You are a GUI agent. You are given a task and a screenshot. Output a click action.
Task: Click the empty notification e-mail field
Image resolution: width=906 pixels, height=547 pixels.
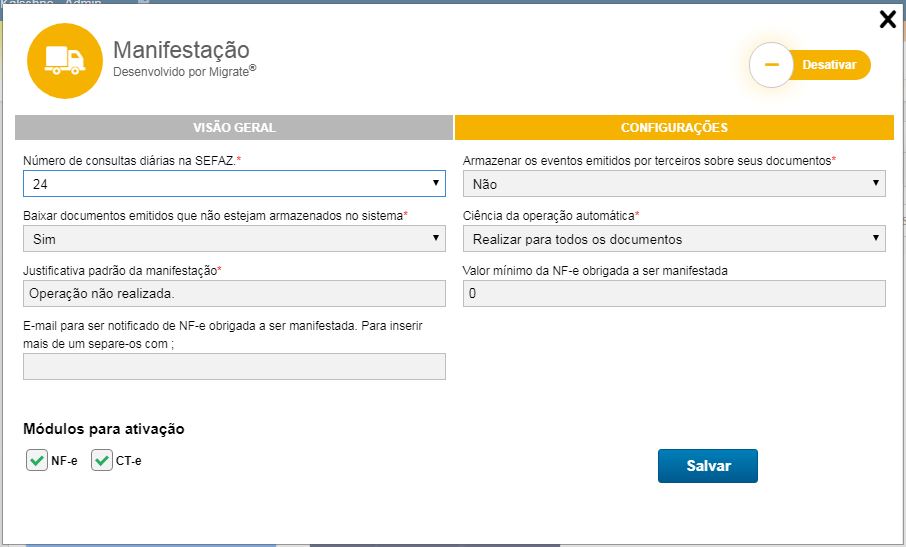[234, 367]
